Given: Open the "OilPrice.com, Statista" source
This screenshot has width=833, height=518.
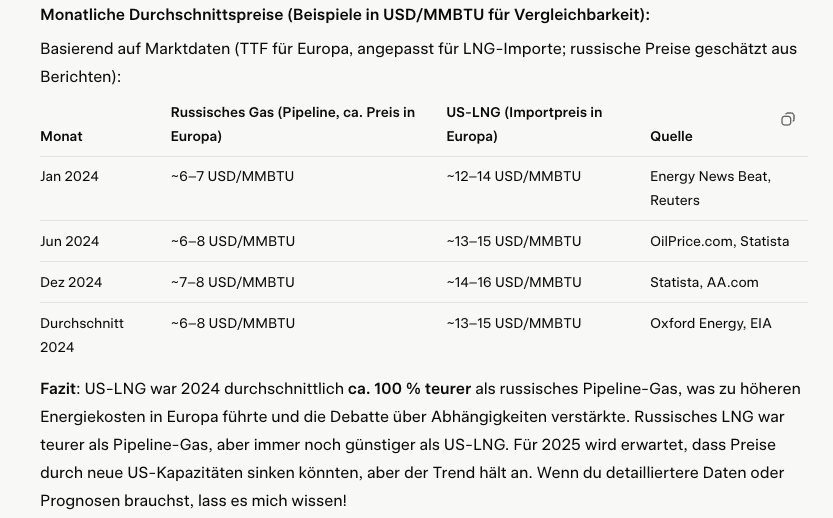Looking at the screenshot, I should (719, 241).
